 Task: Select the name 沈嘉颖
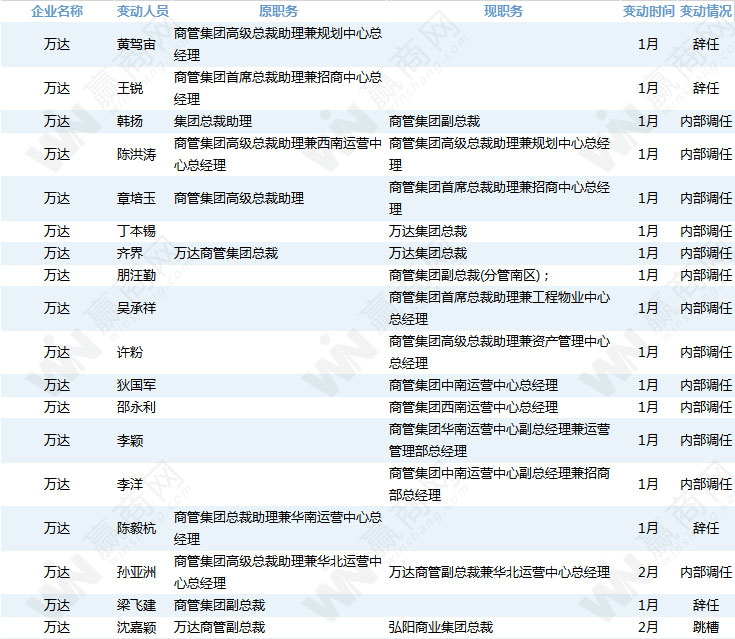pos(136,627)
